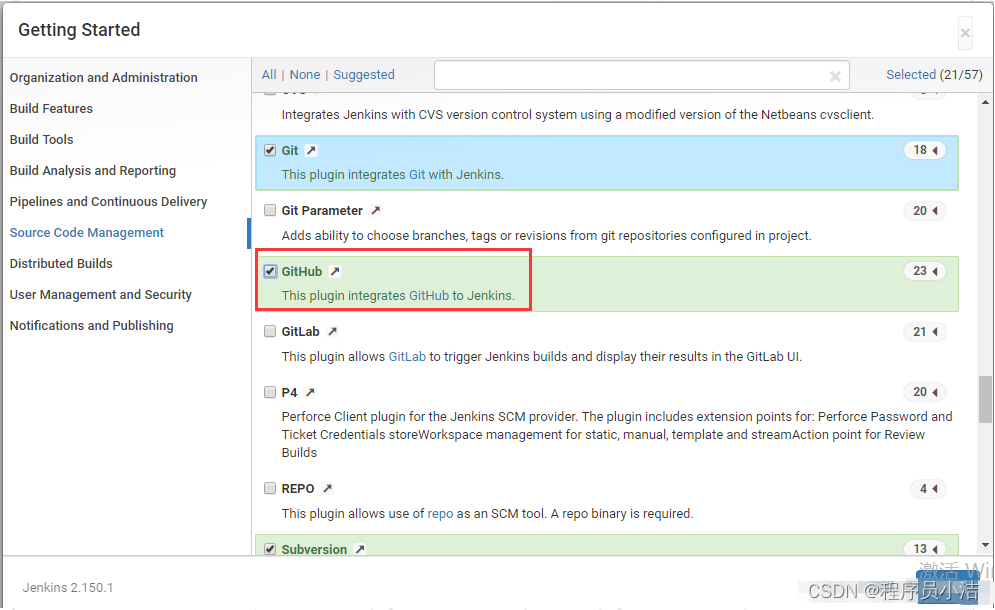
Task: Select Suggested plugins link
Action: pos(364,75)
